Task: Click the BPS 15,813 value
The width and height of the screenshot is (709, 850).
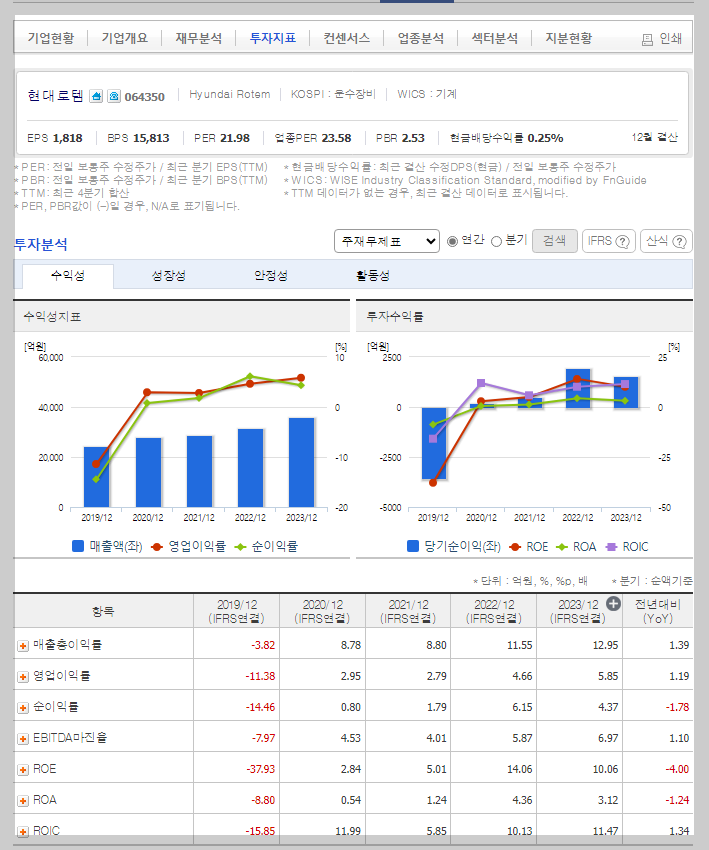Action: tap(151, 138)
